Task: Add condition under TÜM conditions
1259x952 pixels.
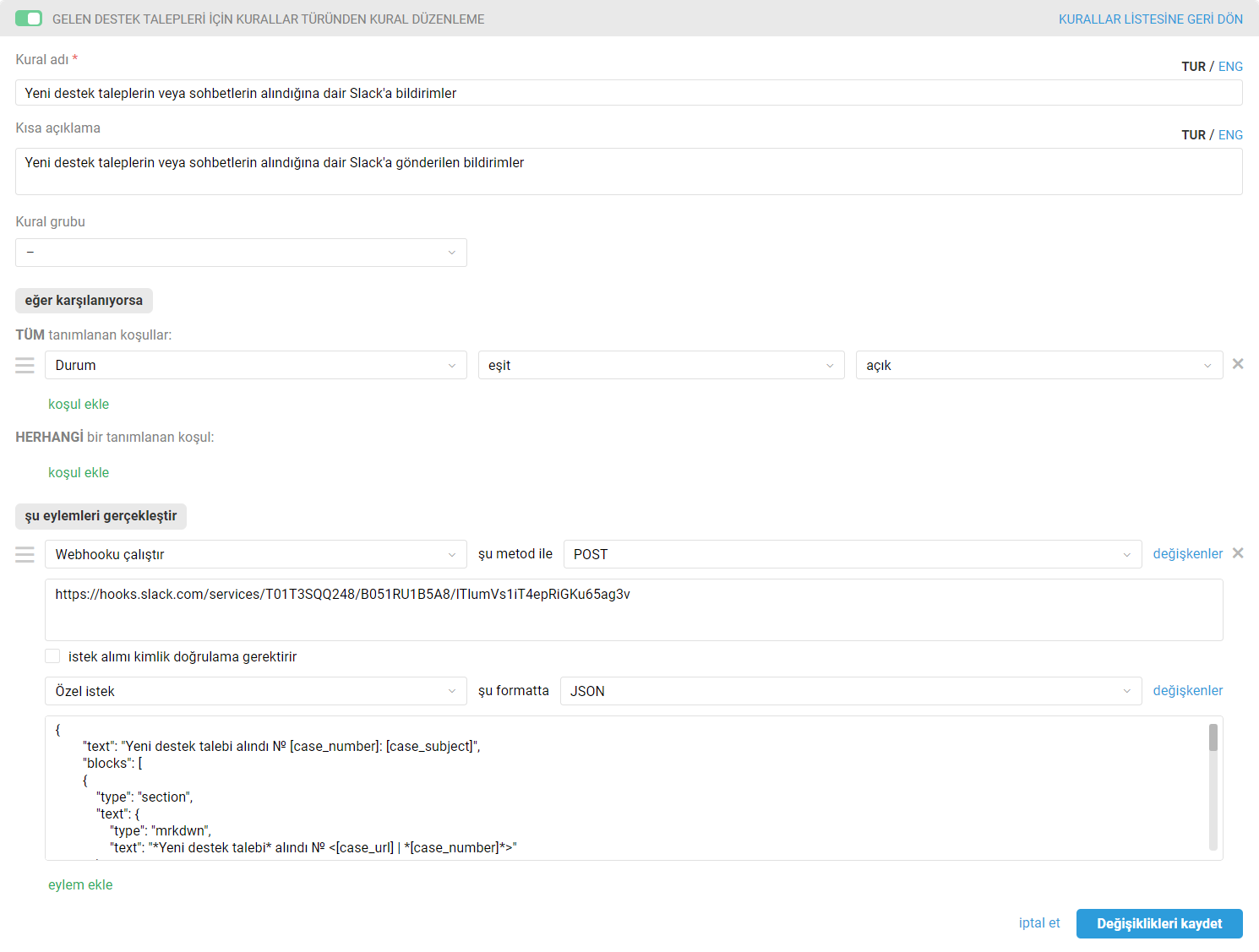Action: point(79,405)
